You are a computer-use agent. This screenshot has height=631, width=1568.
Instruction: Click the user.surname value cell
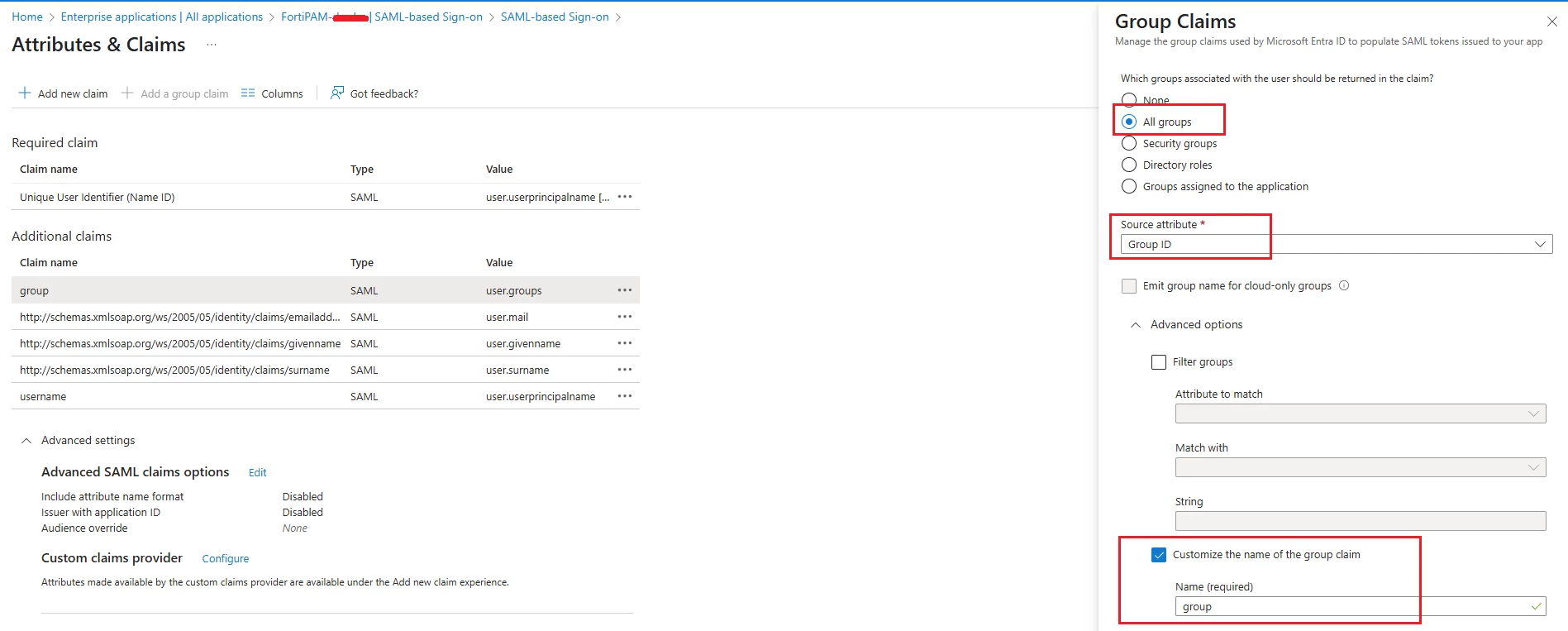point(517,370)
